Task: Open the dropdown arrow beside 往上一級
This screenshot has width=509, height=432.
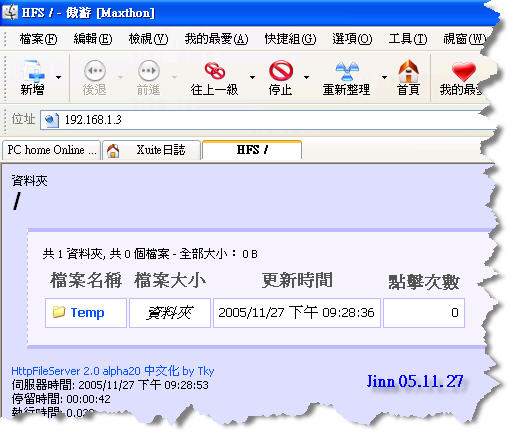Action: point(252,77)
